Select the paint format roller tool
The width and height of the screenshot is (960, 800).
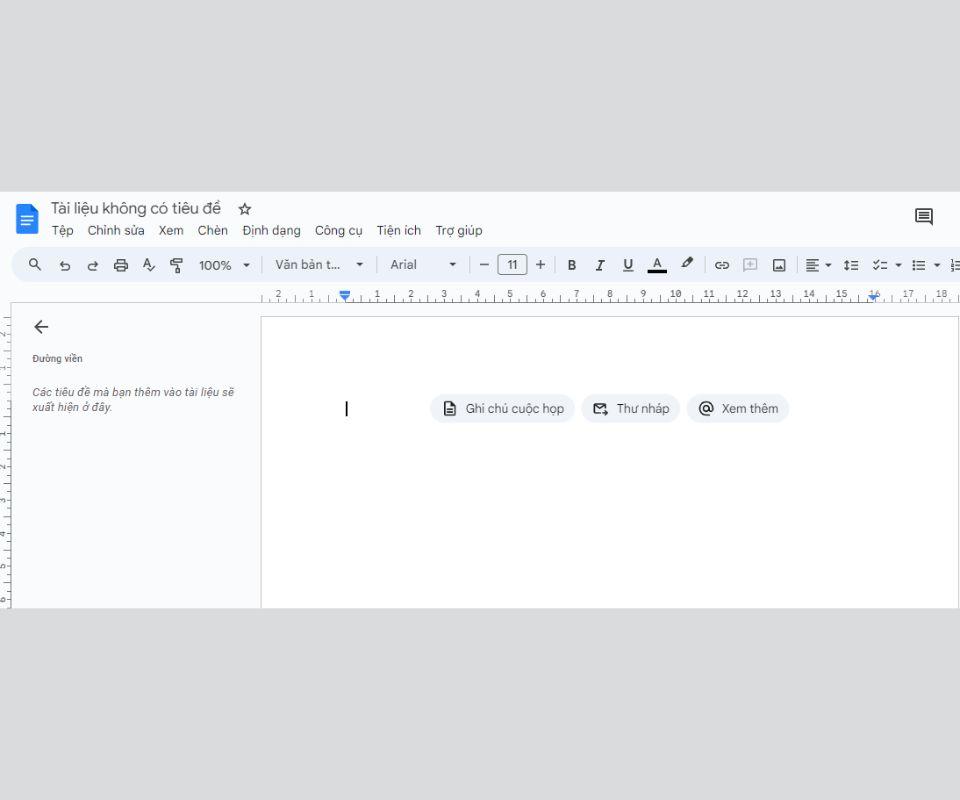(177, 265)
